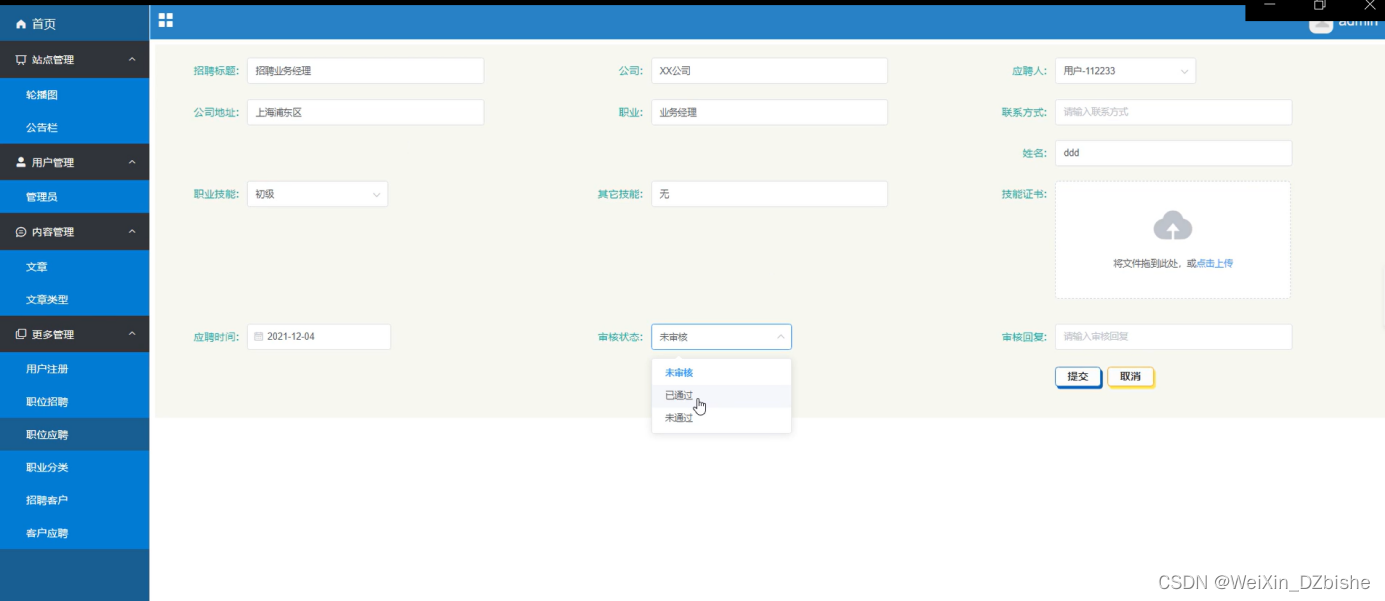
Task: Click the 姓名 input field containing ddd
Action: pos(1173,153)
